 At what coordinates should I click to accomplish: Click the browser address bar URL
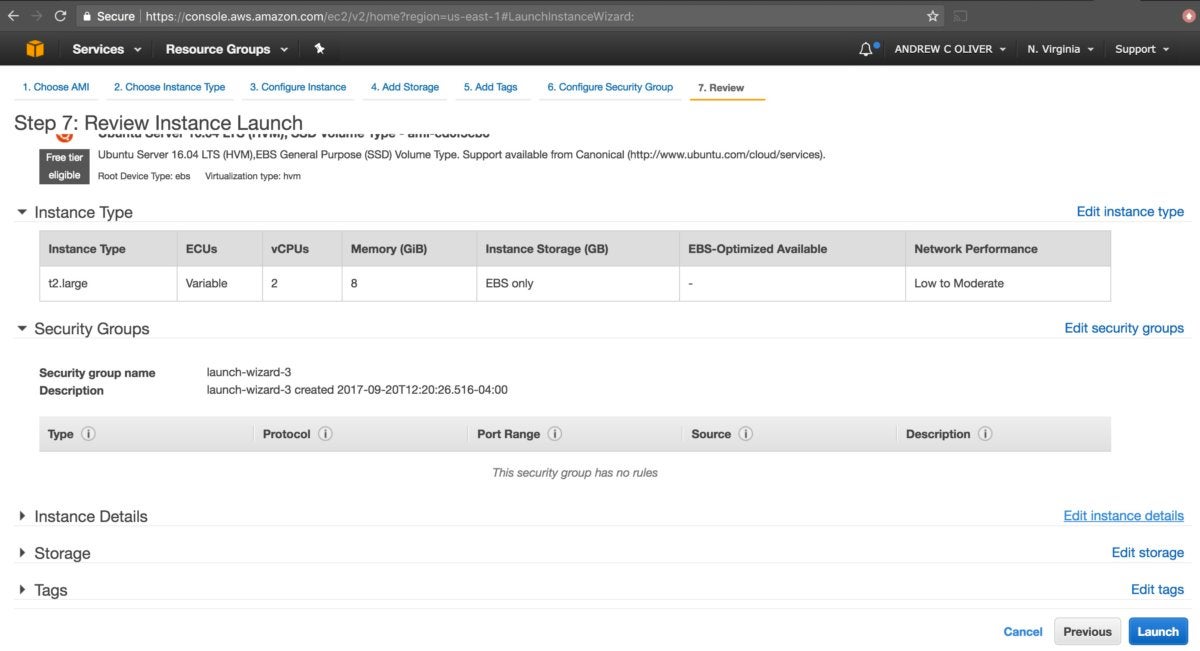(x=389, y=16)
